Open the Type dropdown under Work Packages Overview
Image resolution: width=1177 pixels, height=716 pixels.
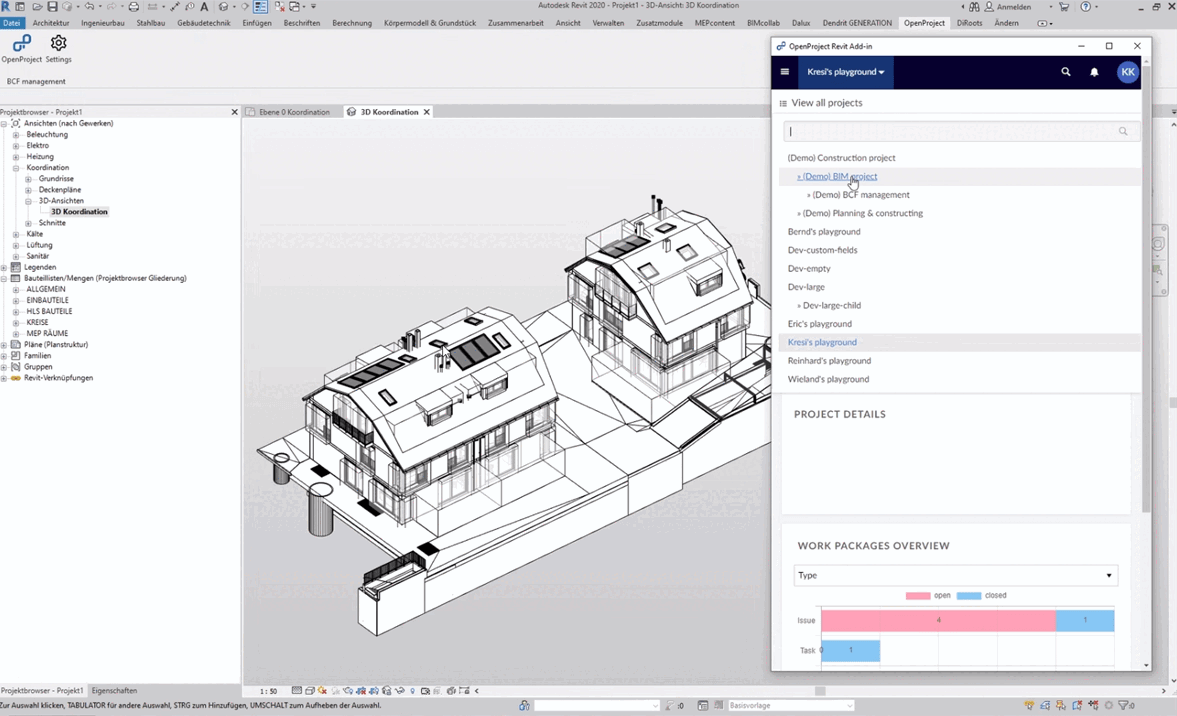pyautogui.click(x=955, y=575)
